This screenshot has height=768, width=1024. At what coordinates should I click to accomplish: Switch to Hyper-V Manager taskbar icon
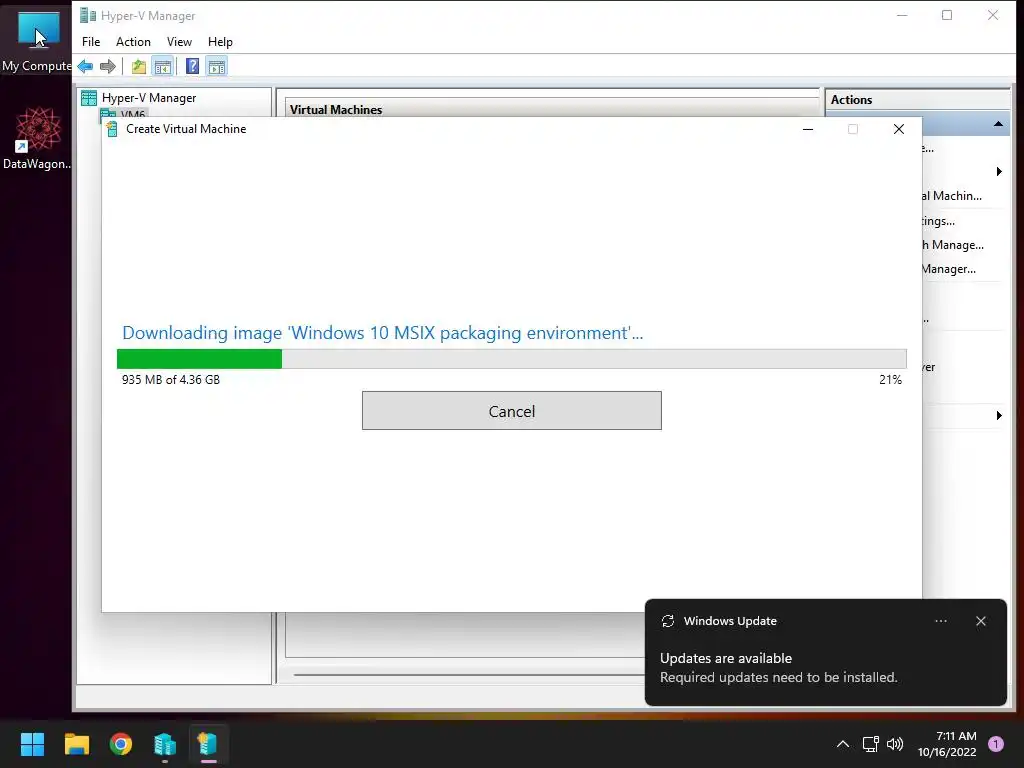165,744
